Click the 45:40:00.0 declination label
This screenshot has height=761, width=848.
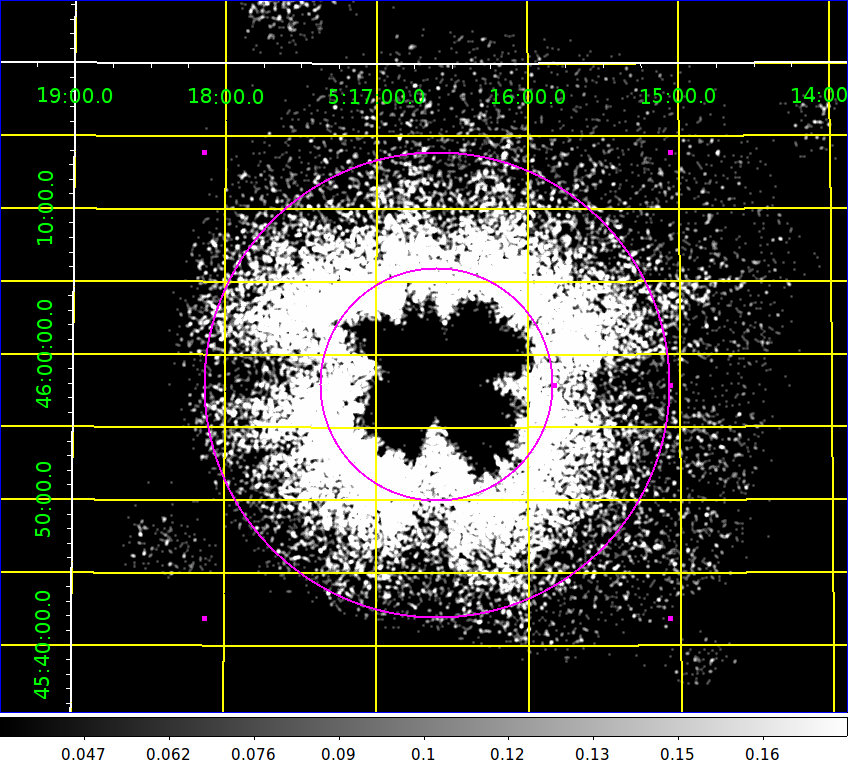coord(42,645)
